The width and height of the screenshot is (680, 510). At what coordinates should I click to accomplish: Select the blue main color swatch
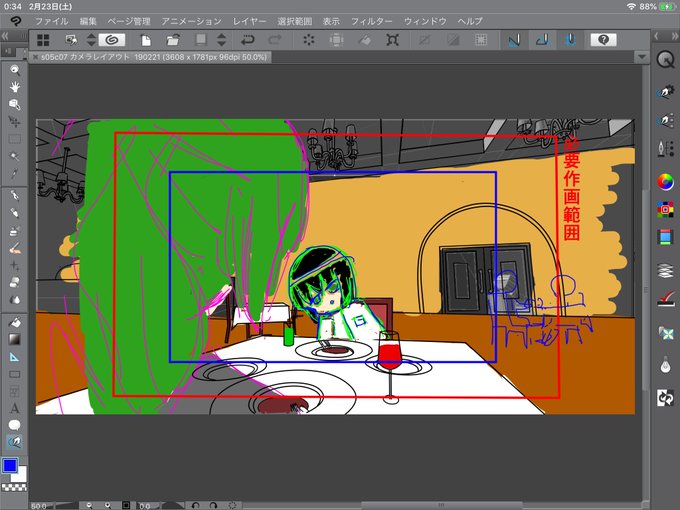coord(10,465)
